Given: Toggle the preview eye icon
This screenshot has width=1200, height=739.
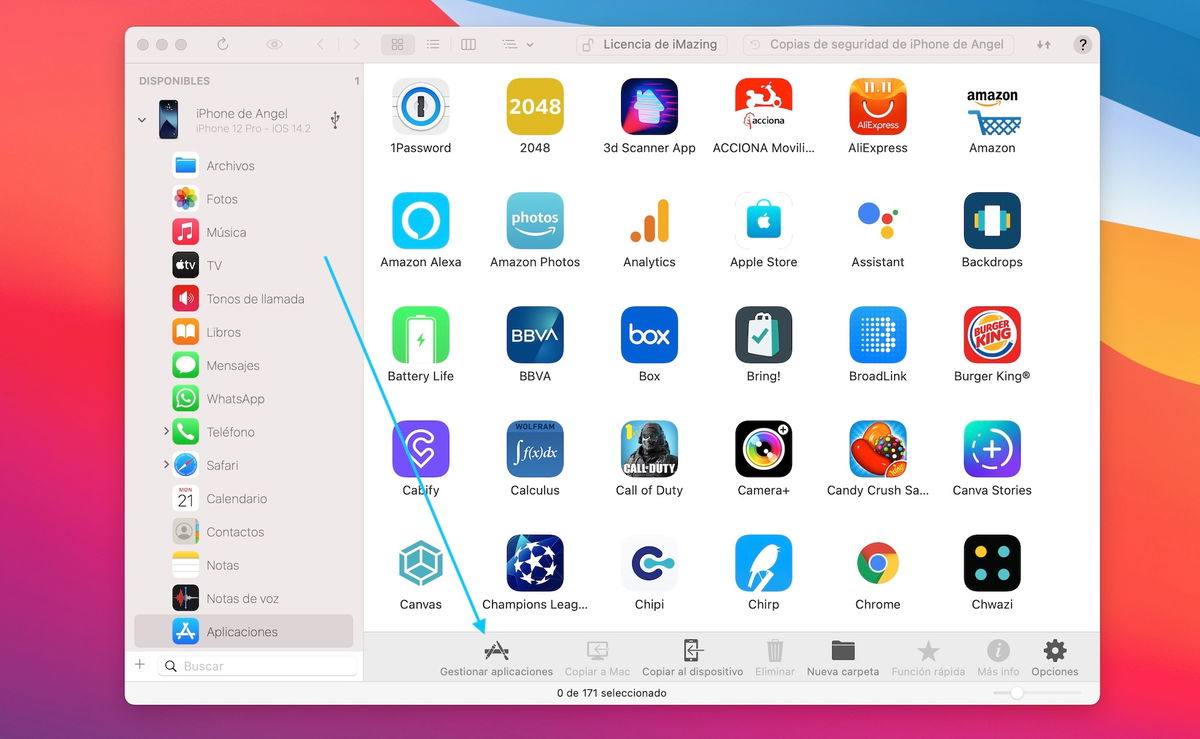Looking at the screenshot, I should [273, 44].
